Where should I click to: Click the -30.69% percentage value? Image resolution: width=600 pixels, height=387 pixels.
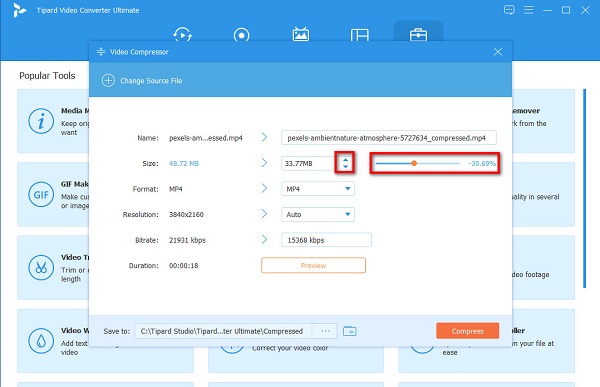[482, 163]
